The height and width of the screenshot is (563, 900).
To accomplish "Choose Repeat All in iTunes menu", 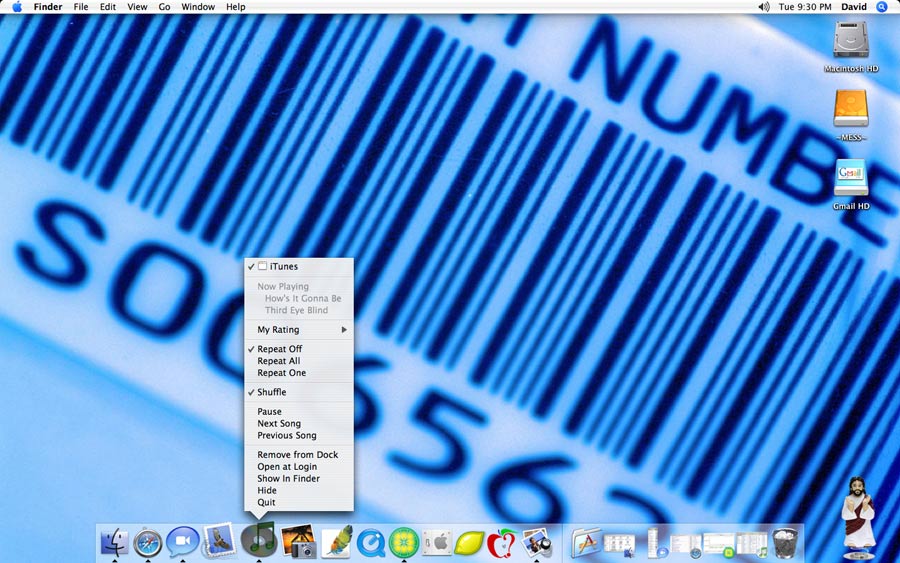I will pyautogui.click(x=299, y=361).
